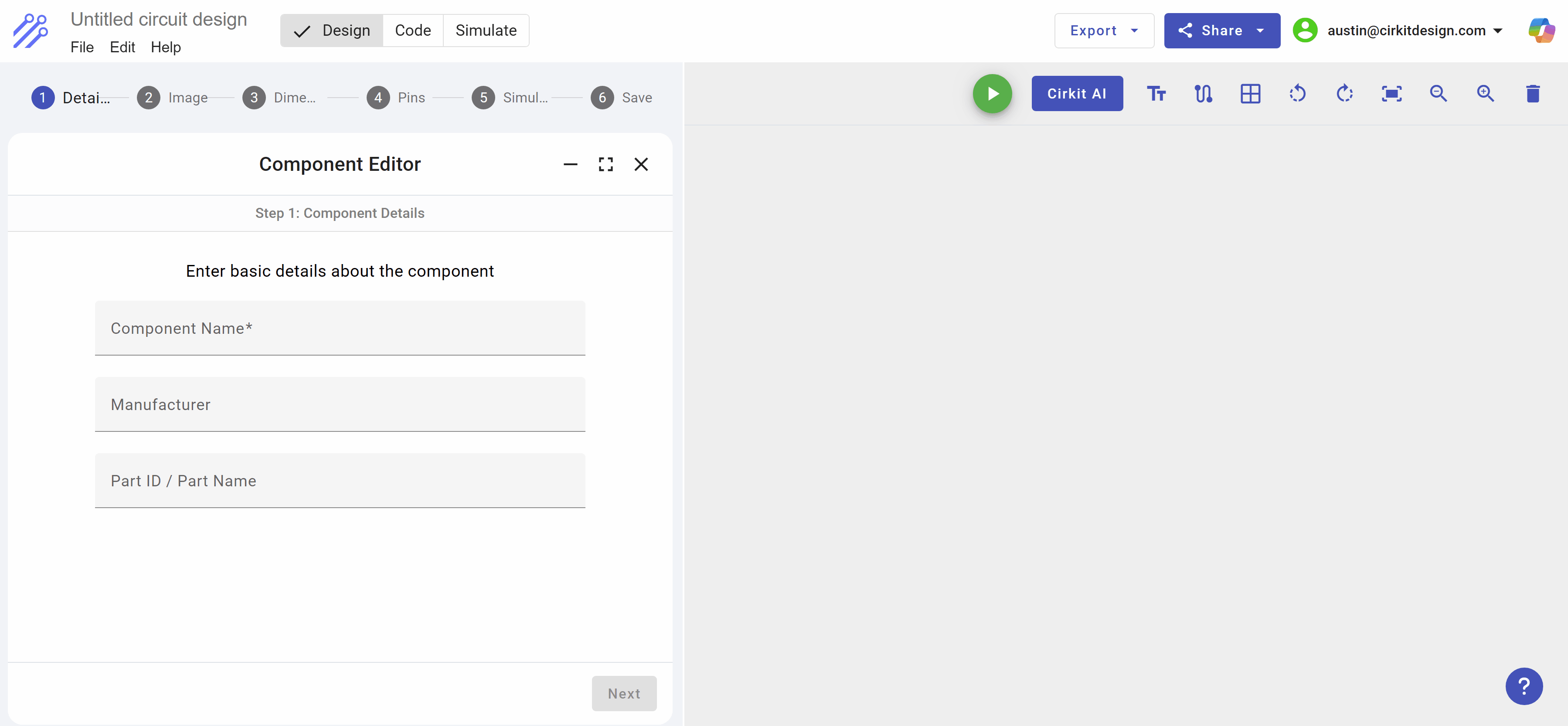1568x726 pixels.
Task: Switch to the Code tab
Action: click(413, 31)
